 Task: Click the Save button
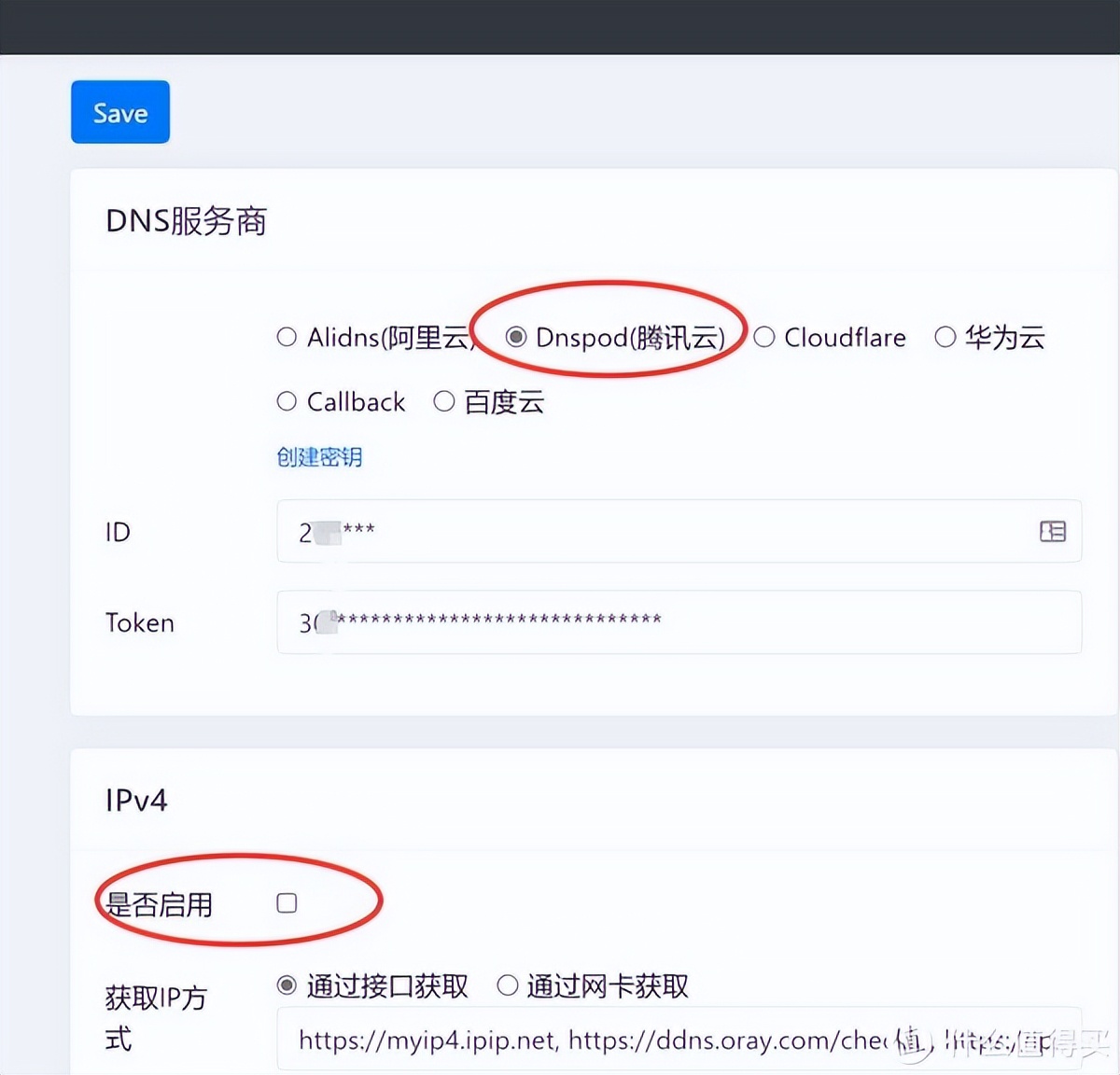[x=119, y=112]
